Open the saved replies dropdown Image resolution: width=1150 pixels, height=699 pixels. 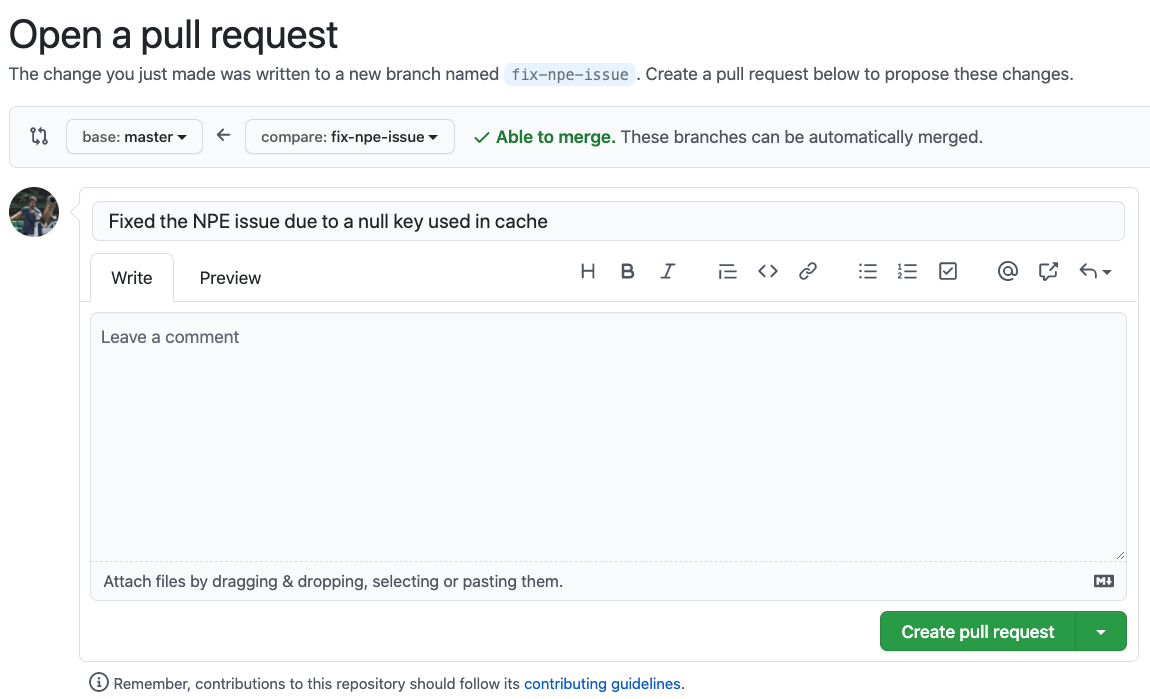1095,270
